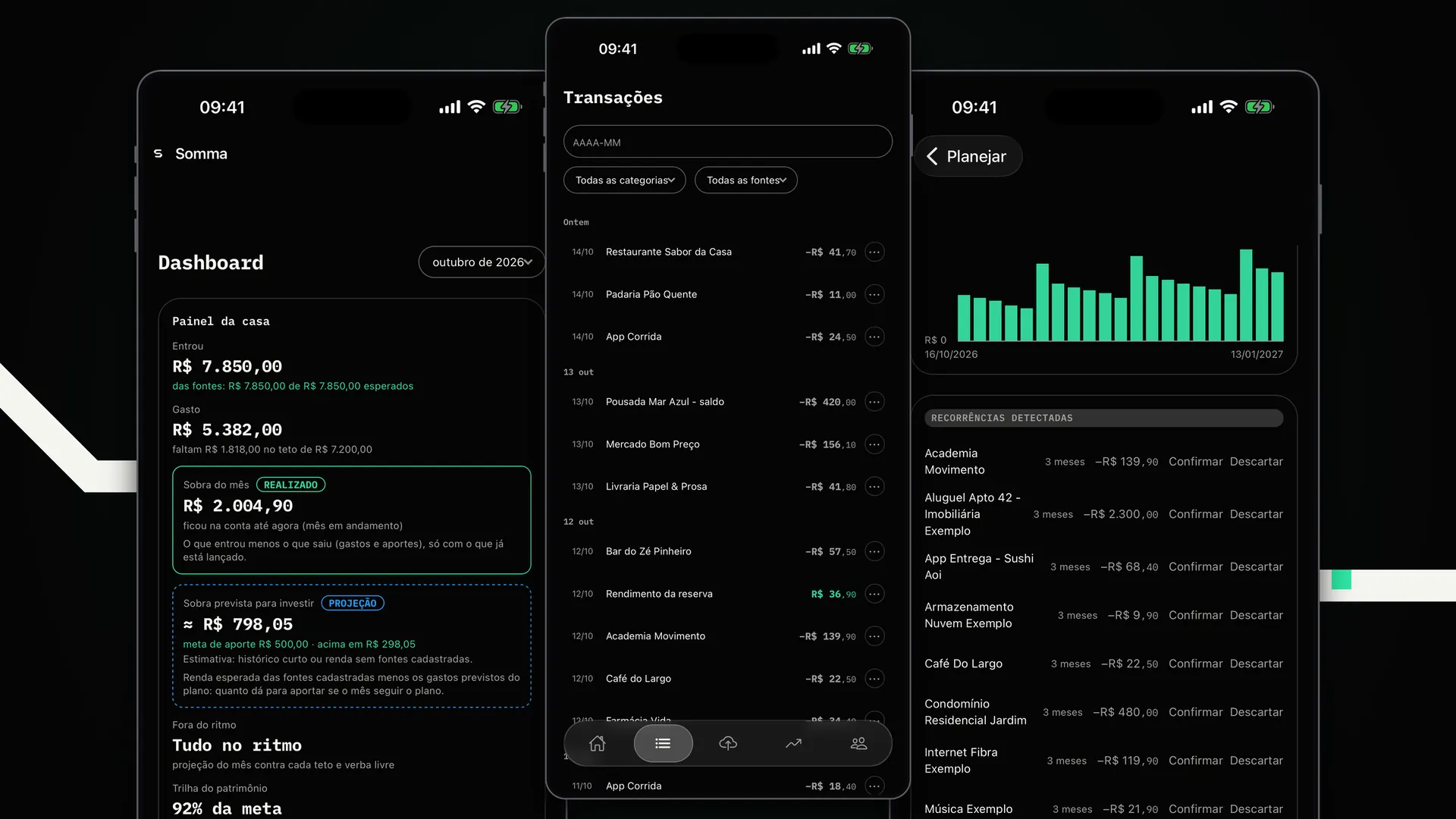
Task: Confirm the Academia Movimento recurrence
Action: (x=1195, y=462)
